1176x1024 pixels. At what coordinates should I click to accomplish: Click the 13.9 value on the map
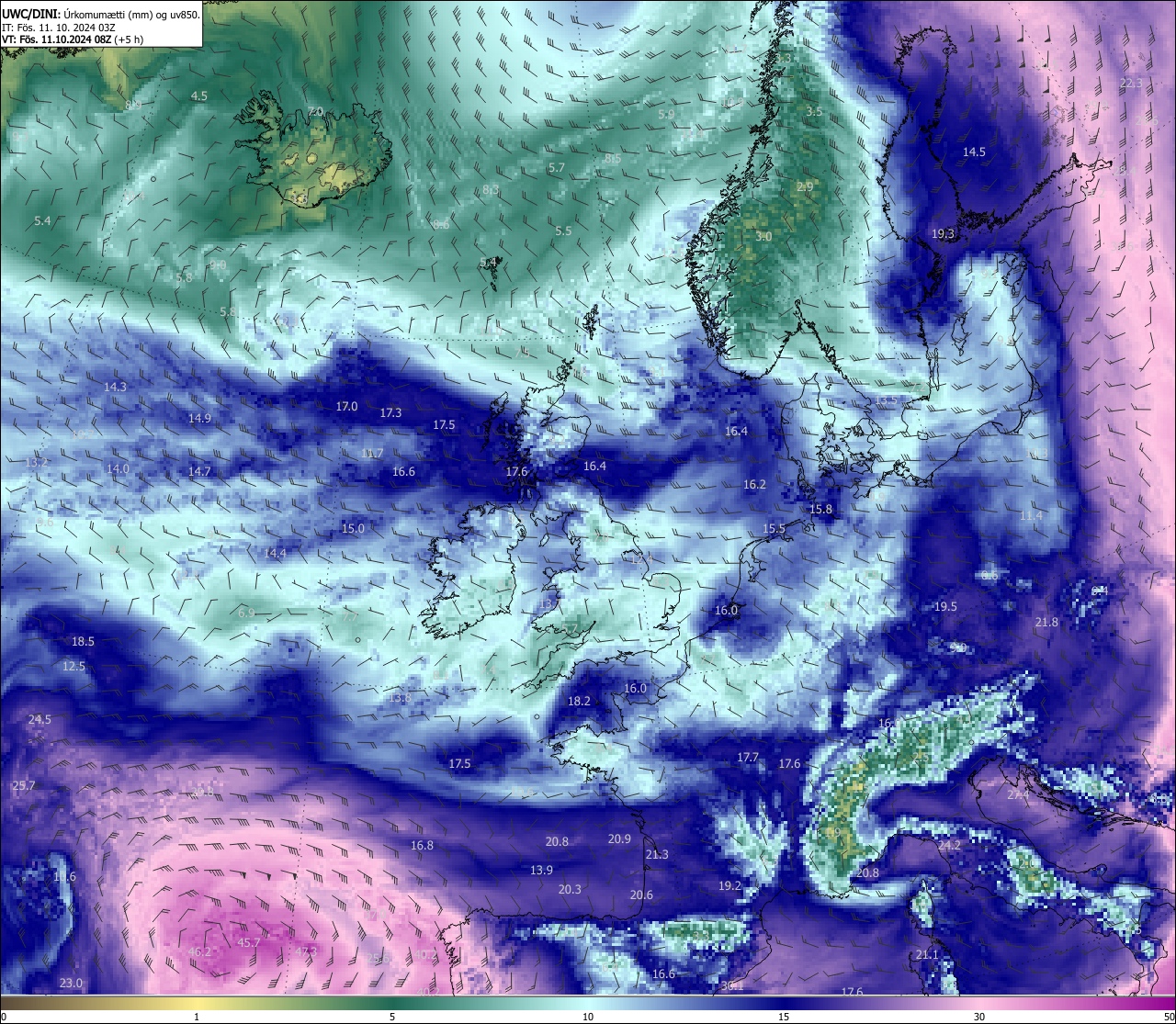point(541,870)
